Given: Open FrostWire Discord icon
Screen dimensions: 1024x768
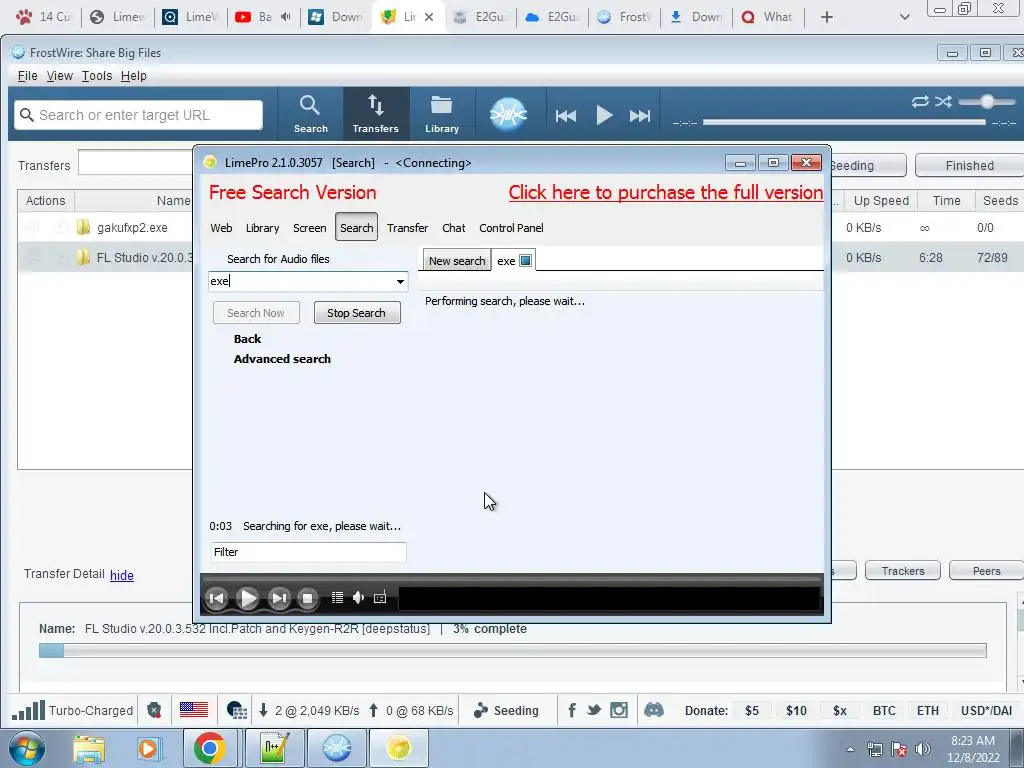Looking at the screenshot, I should coord(654,710).
